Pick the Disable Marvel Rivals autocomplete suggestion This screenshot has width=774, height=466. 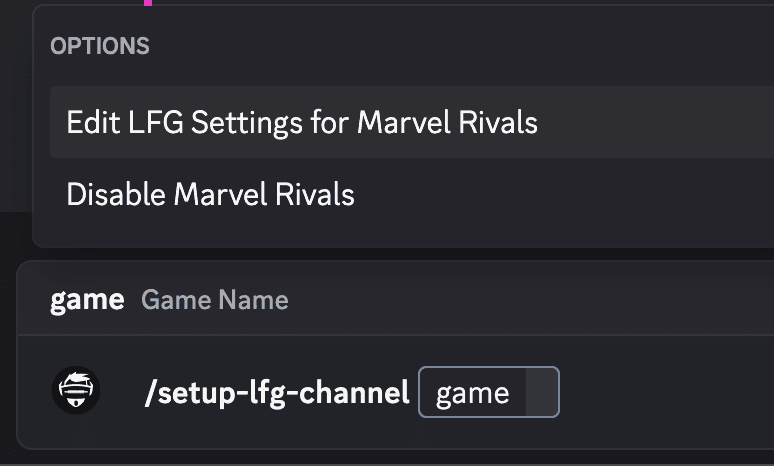tap(210, 193)
